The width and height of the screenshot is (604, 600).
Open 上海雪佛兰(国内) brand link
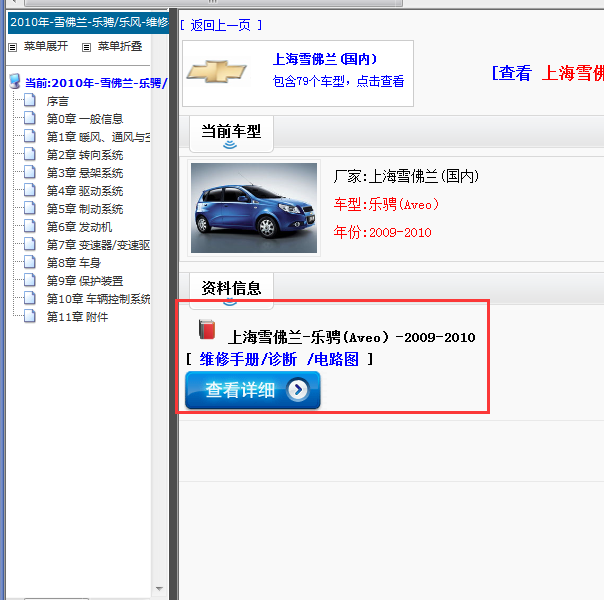pos(325,59)
